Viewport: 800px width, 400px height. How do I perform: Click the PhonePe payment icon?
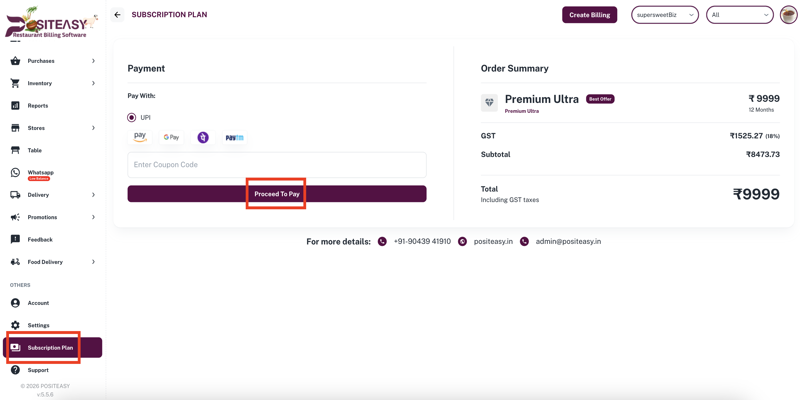pos(203,137)
